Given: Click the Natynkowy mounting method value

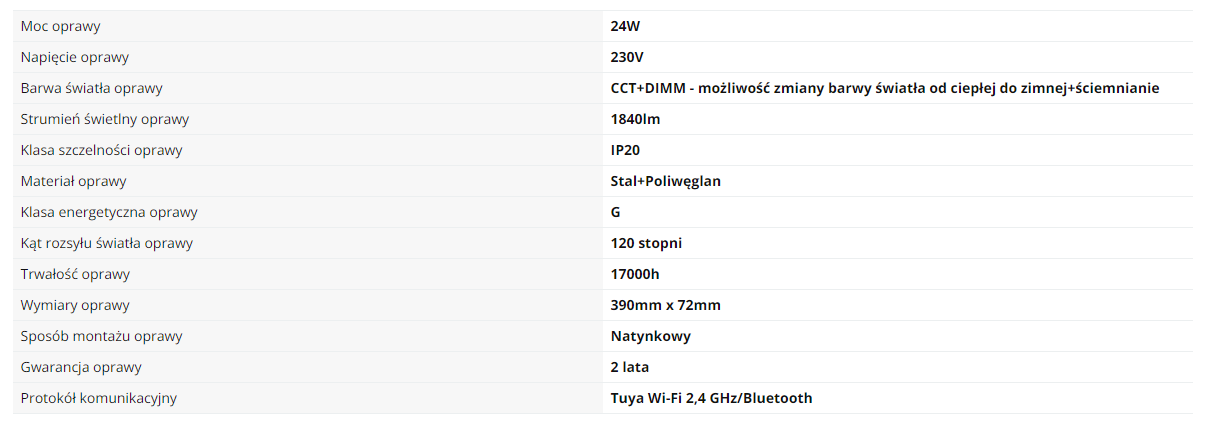Looking at the screenshot, I should pyautogui.click(x=650, y=336).
